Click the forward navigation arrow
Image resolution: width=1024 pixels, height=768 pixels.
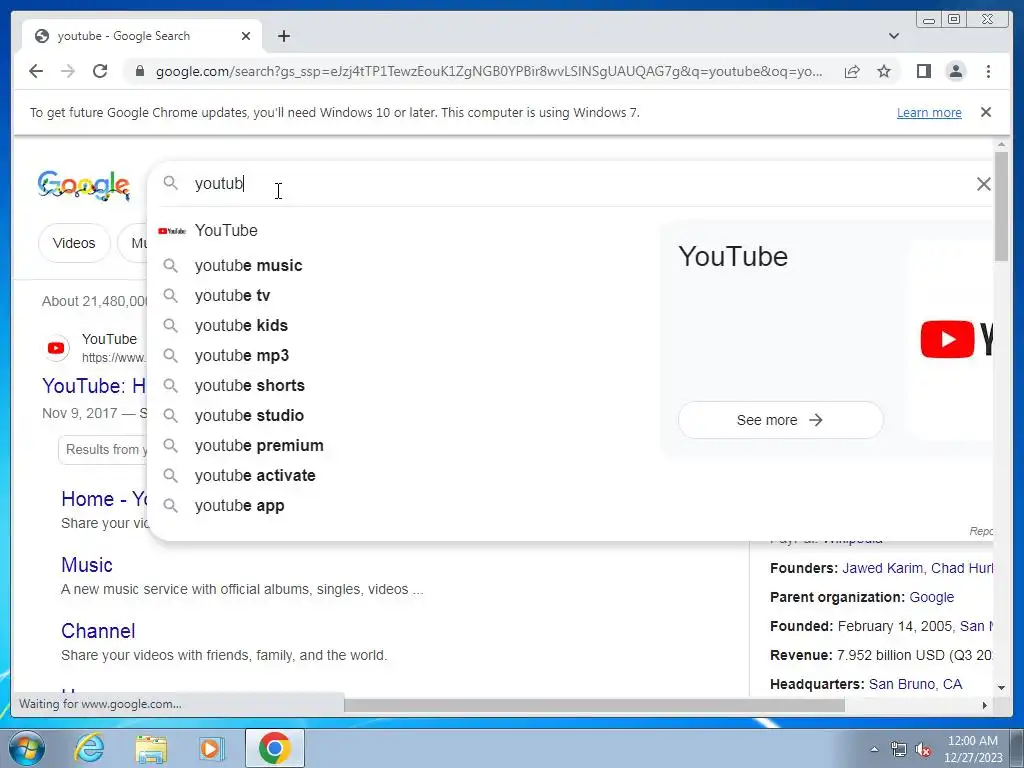click(68, 71)
